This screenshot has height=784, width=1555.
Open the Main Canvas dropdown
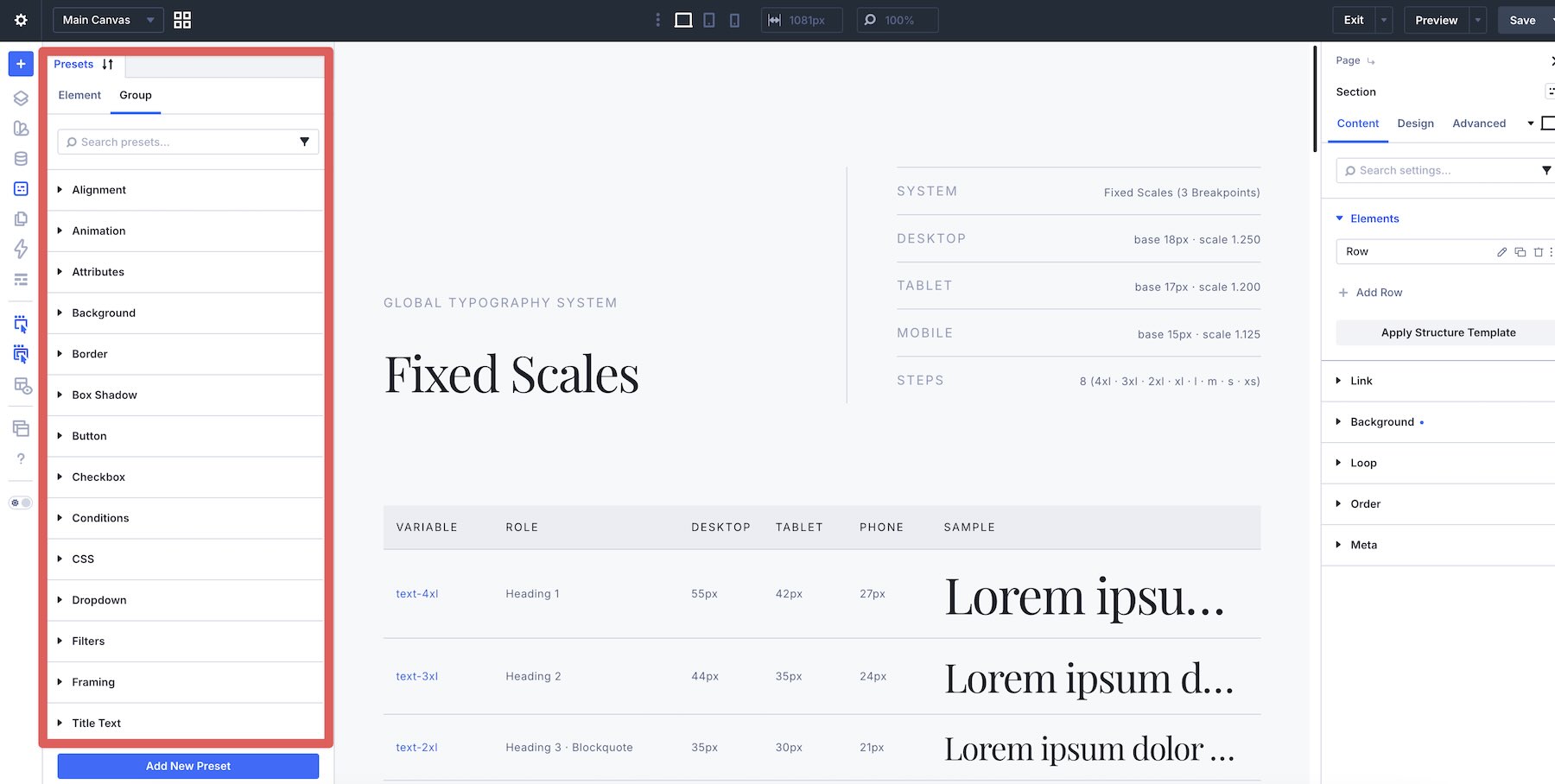pyautogui.click(x=107, y=20)
